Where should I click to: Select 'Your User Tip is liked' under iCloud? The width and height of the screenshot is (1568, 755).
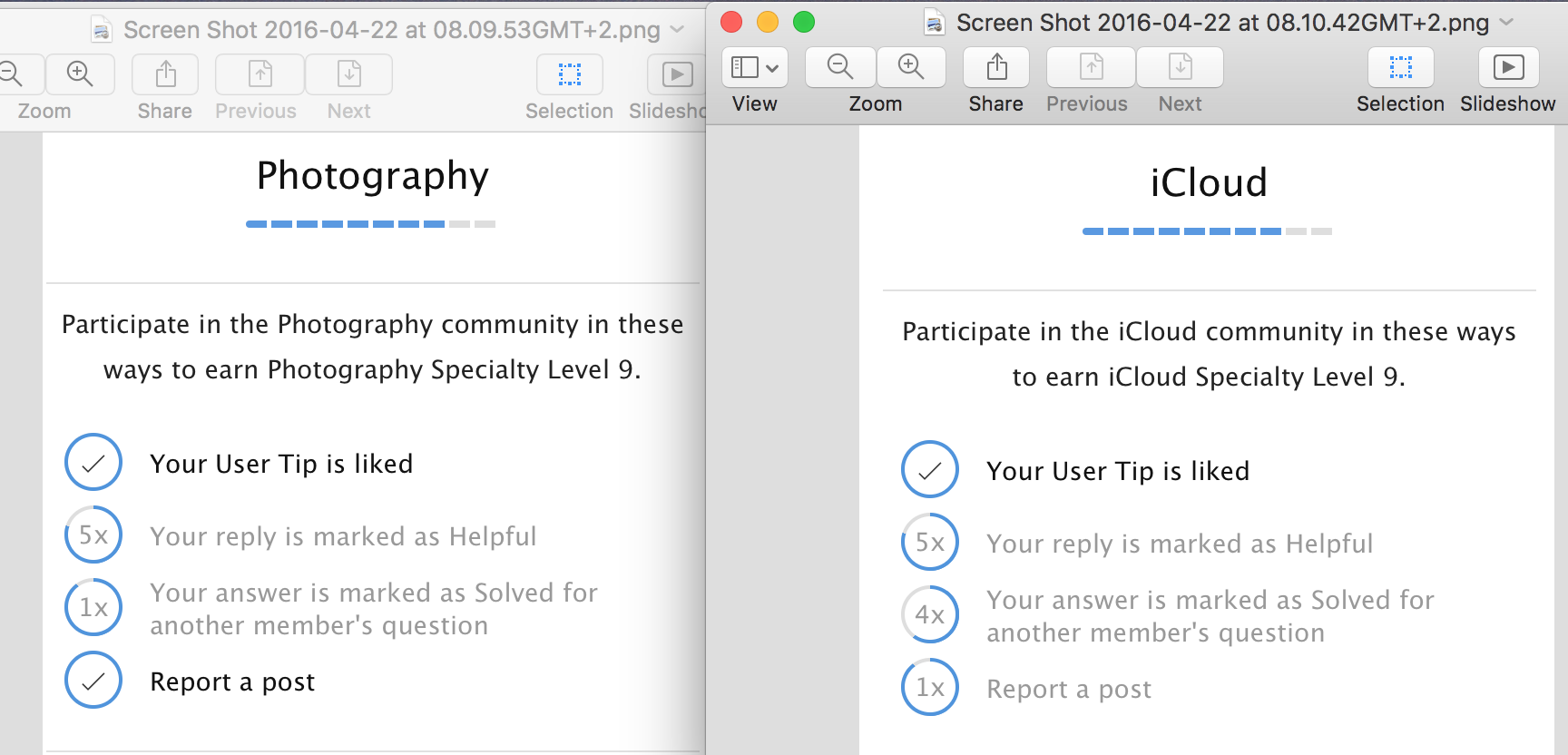click(1118, 471)
